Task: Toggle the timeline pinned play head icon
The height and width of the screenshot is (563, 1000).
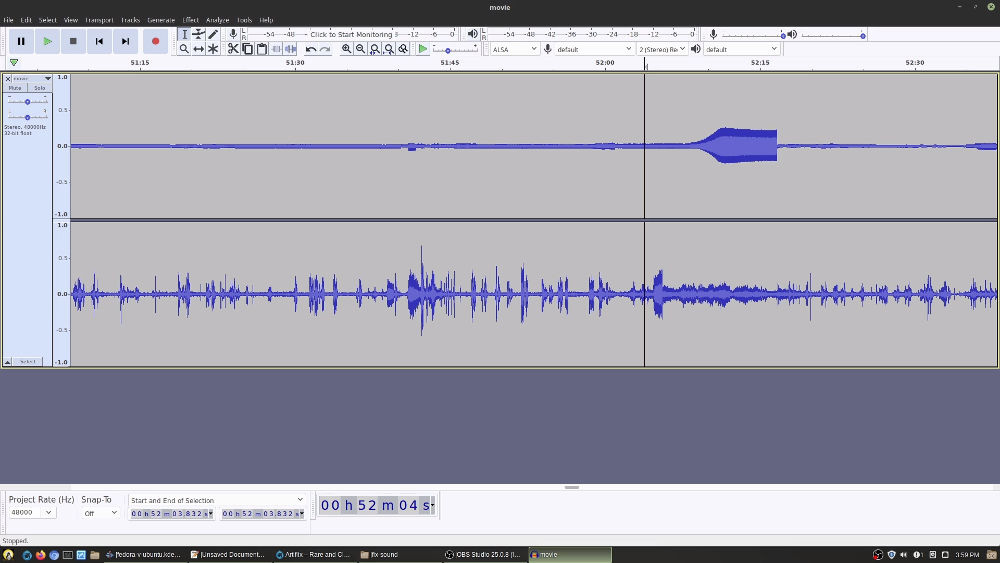Action: point(13,62)
